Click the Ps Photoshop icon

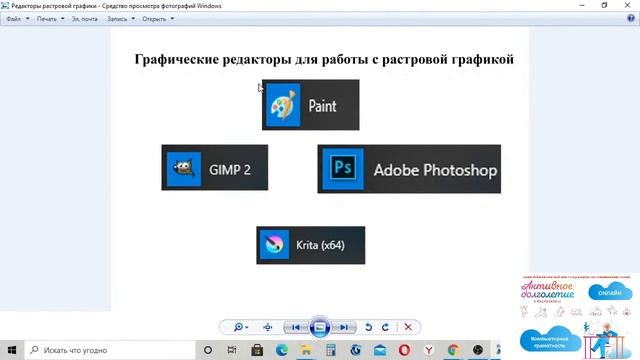[x=343, y=169]
